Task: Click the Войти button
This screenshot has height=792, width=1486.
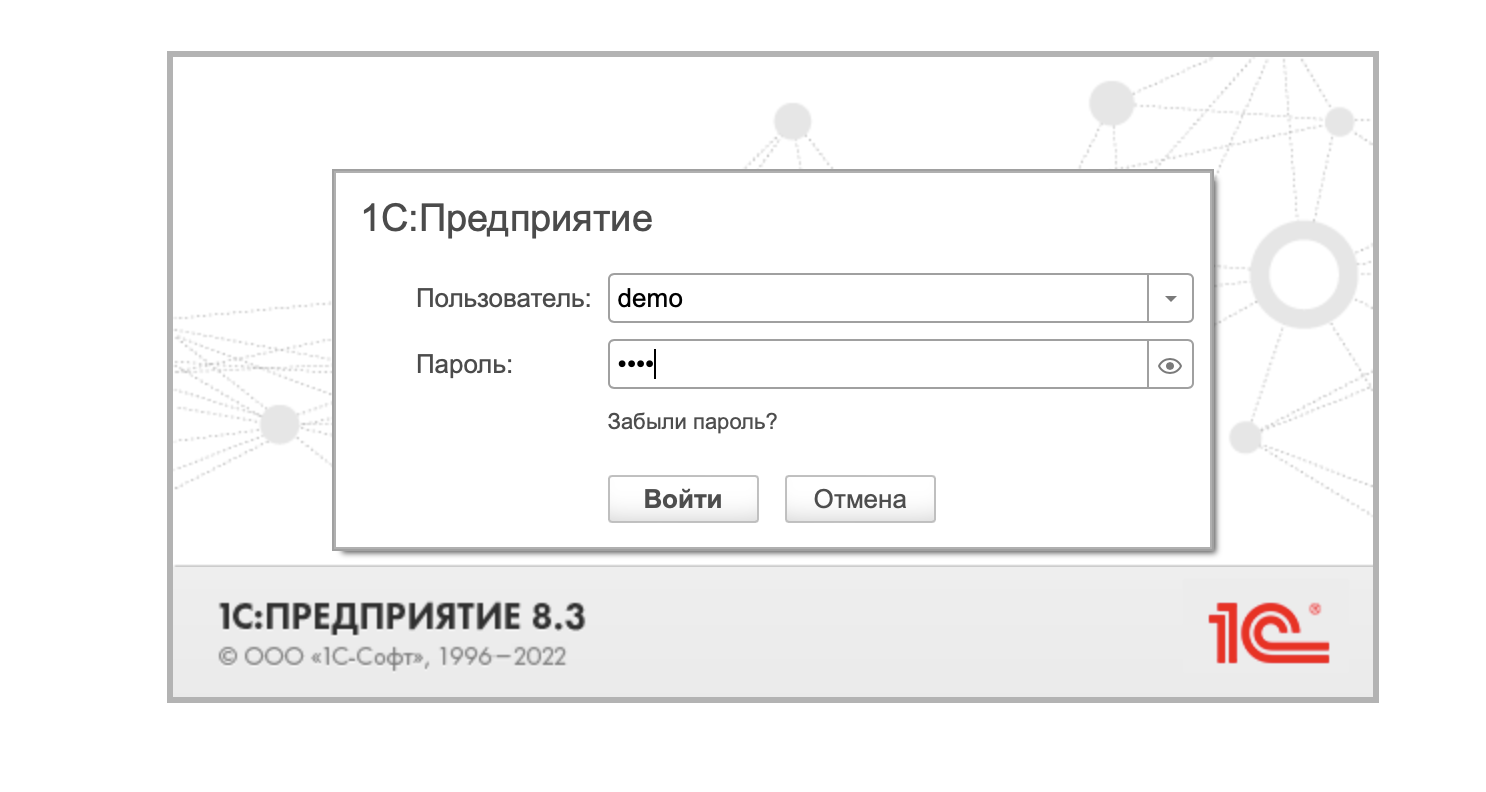Action: [683, 499]
